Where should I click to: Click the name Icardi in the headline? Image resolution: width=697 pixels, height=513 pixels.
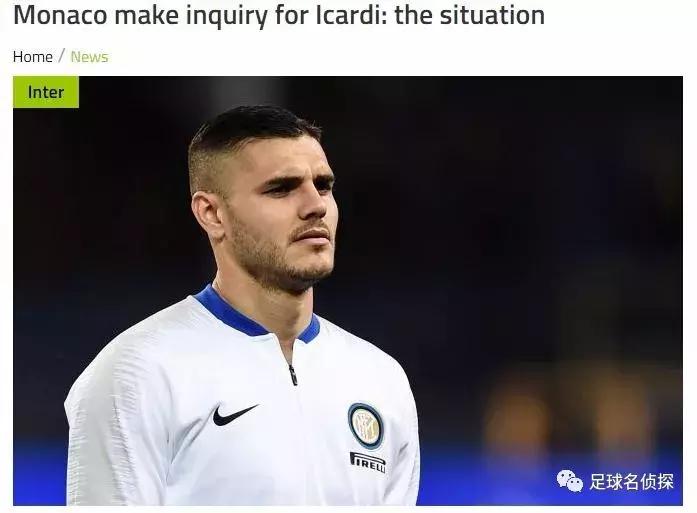point(352,15)
